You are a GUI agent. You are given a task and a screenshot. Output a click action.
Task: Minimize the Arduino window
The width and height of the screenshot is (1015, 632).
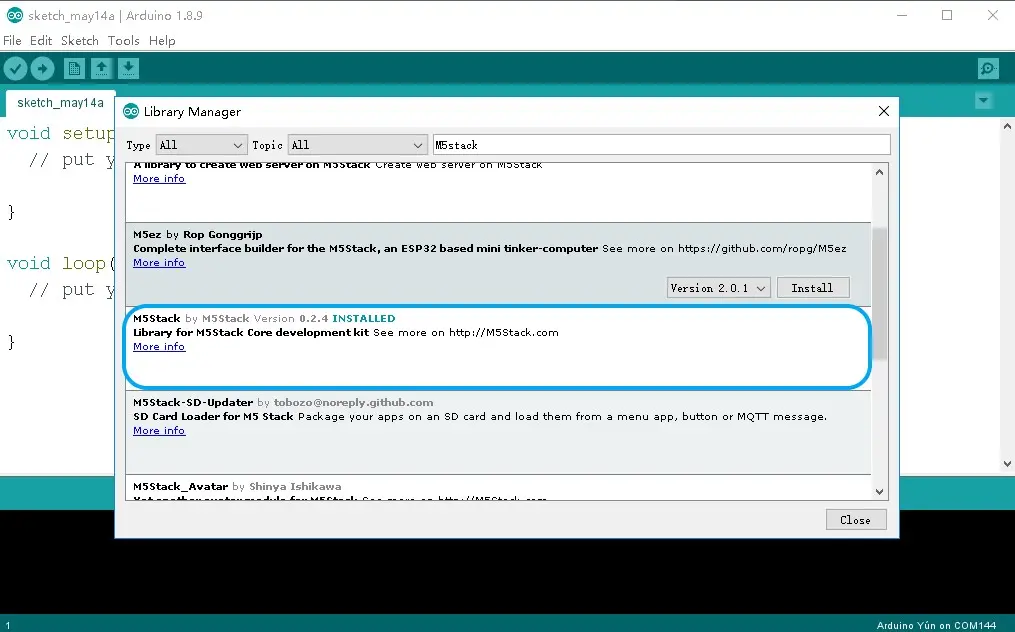[x=902, y=15]
